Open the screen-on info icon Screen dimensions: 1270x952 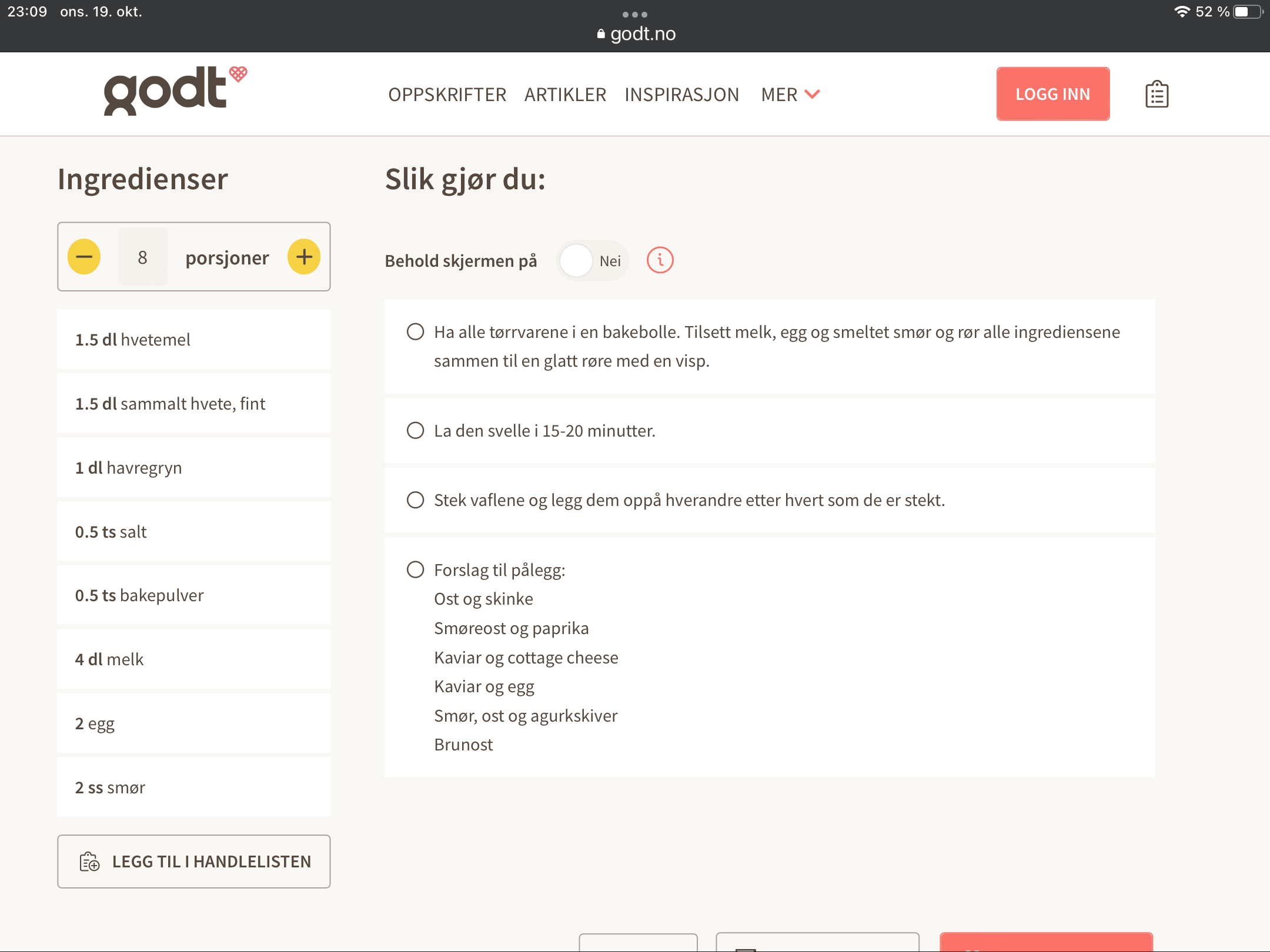(660, 260)
